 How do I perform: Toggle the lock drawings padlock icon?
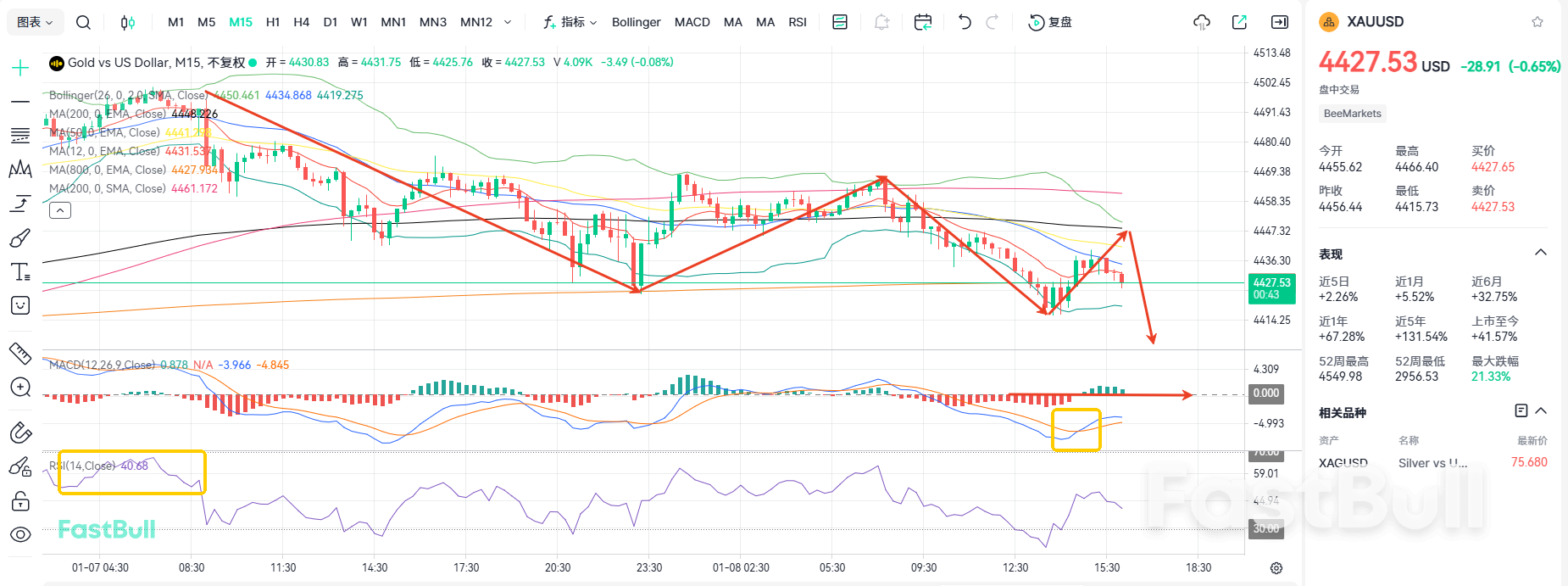(20, 501)
